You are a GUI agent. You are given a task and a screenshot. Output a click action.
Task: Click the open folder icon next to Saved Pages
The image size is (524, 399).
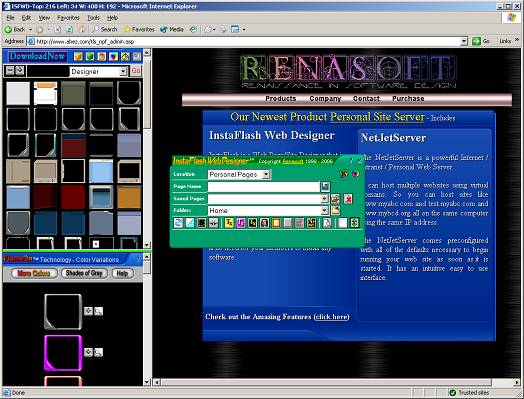tap(335, 199)
